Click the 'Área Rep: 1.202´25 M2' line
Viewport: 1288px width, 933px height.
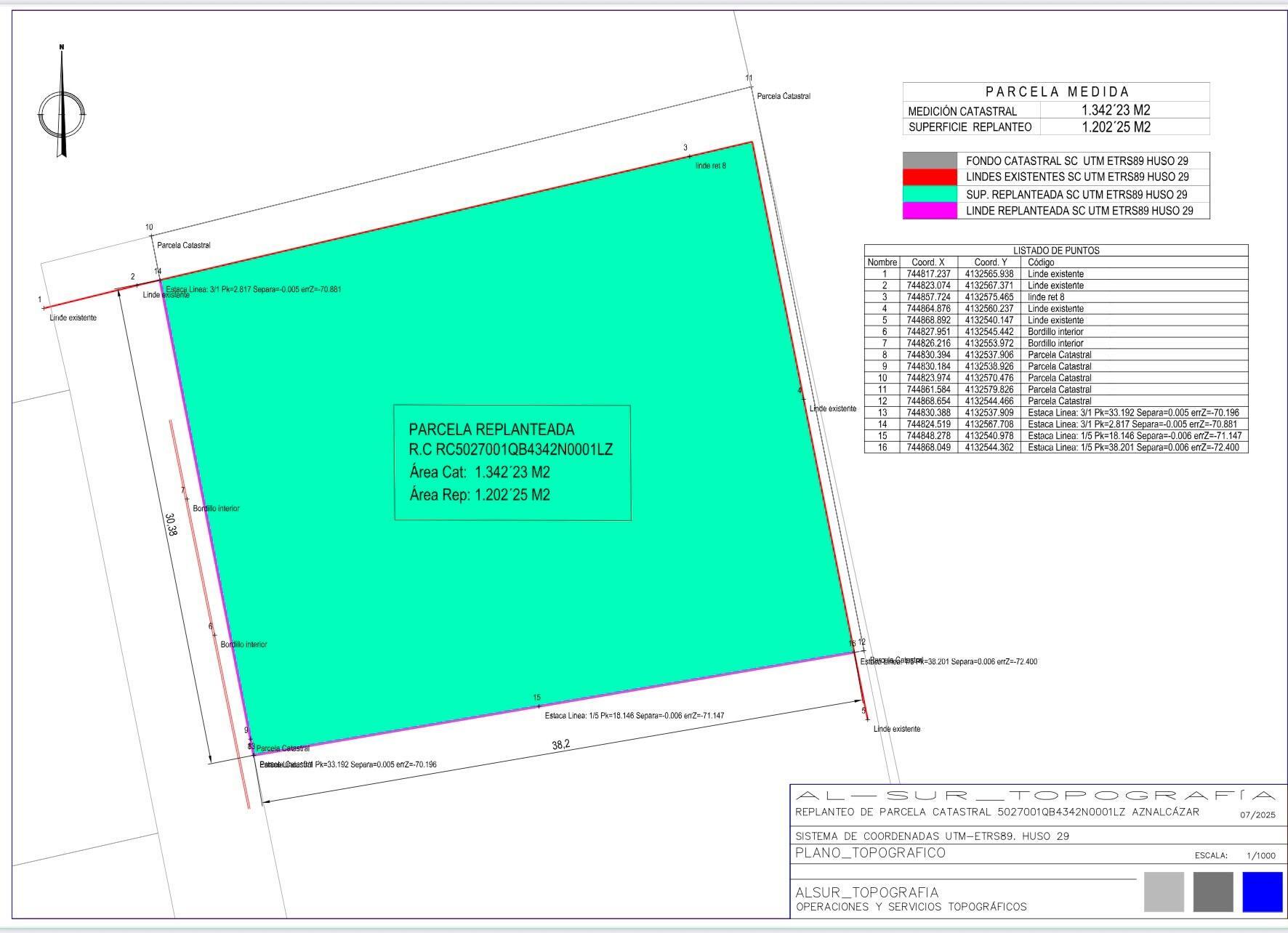(x=480, y=495)
